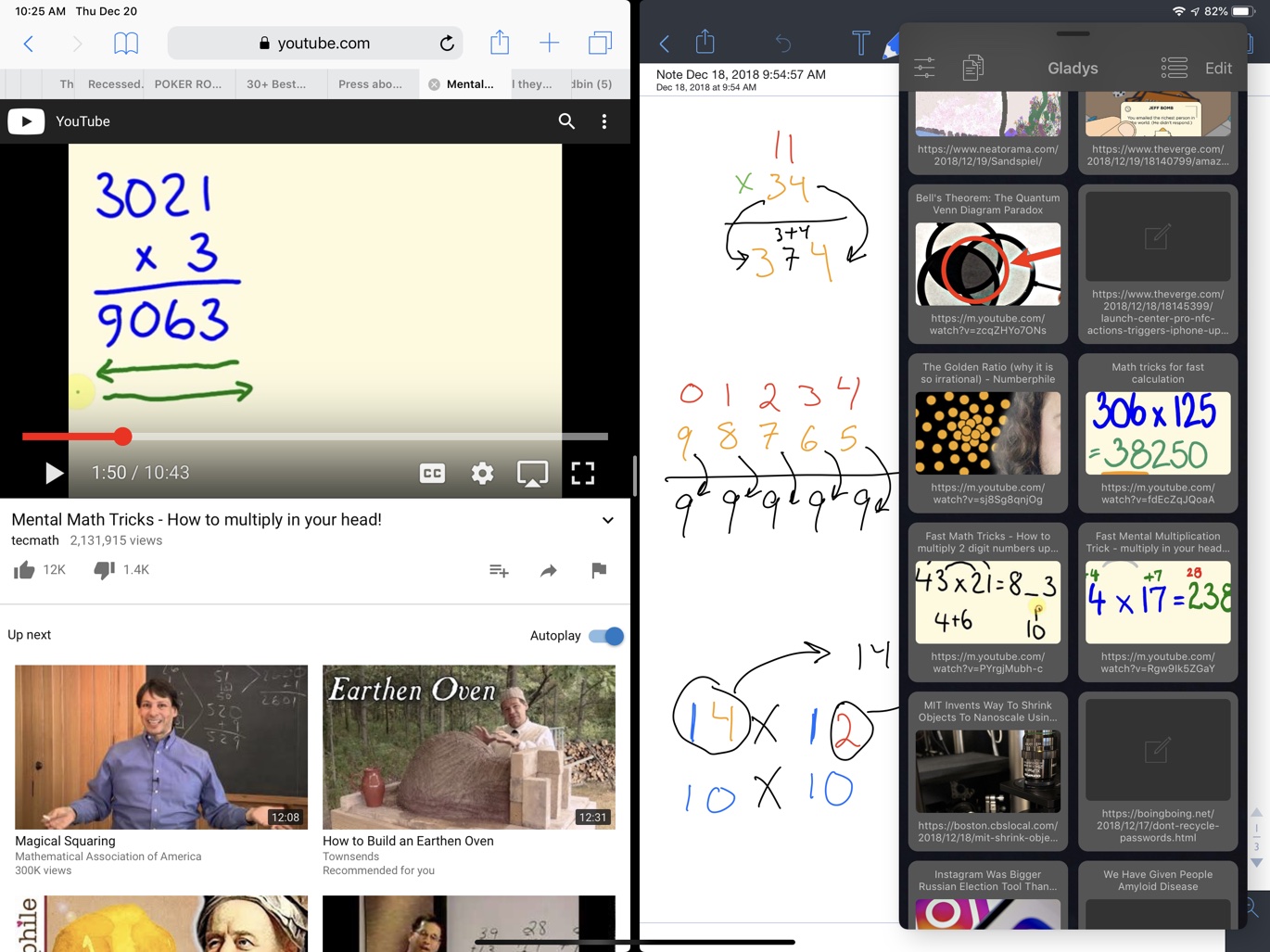Expand the video description chevron
The image size is (1270, 952).
pyautogui.click(x=608, y=520)
